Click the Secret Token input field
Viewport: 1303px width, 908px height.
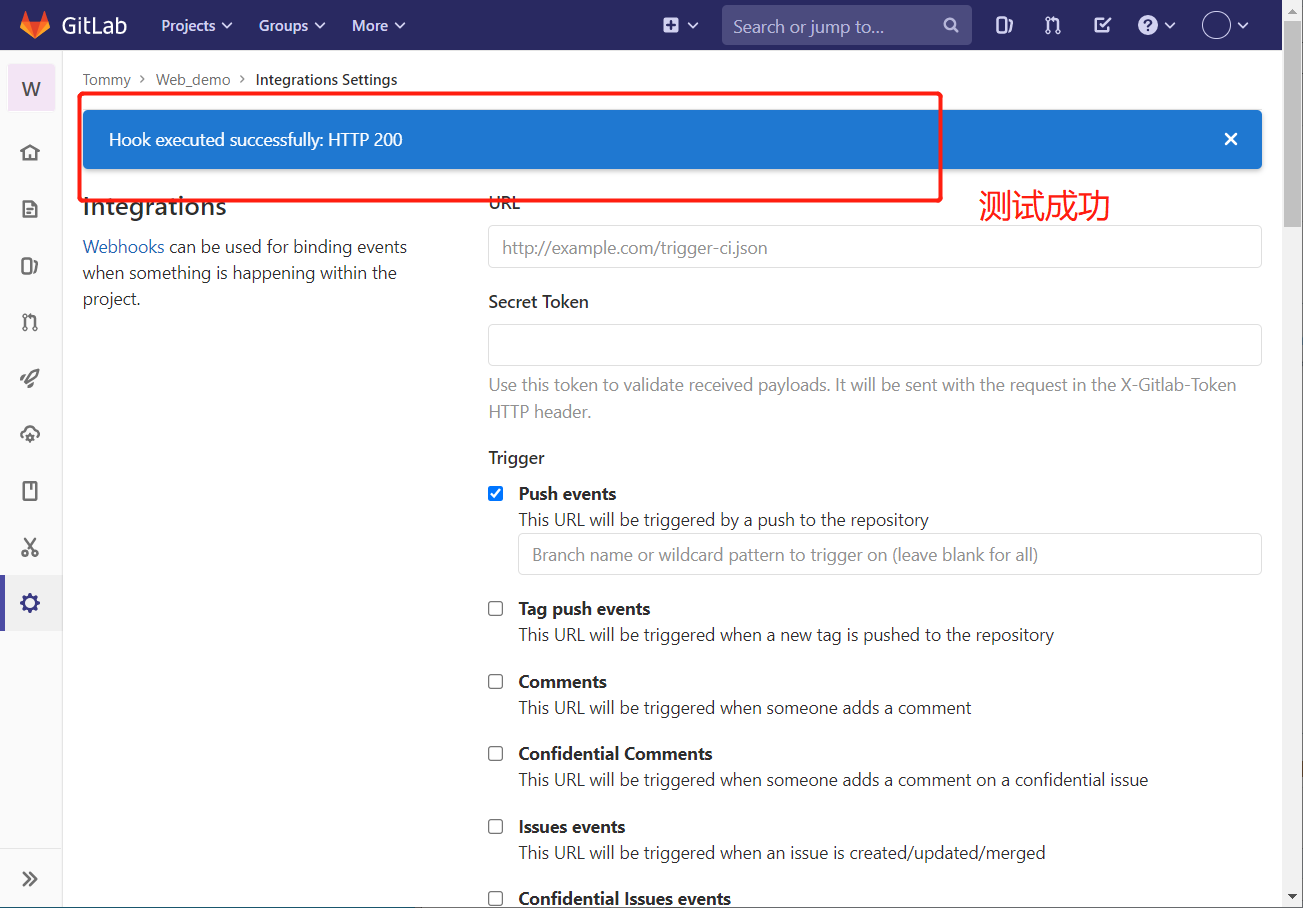pos(875,345)
